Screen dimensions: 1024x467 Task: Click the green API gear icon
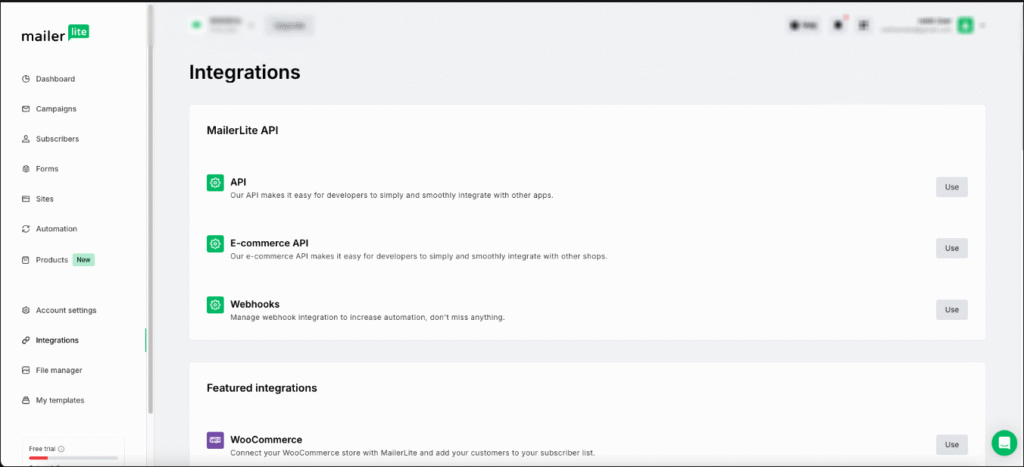215,182
